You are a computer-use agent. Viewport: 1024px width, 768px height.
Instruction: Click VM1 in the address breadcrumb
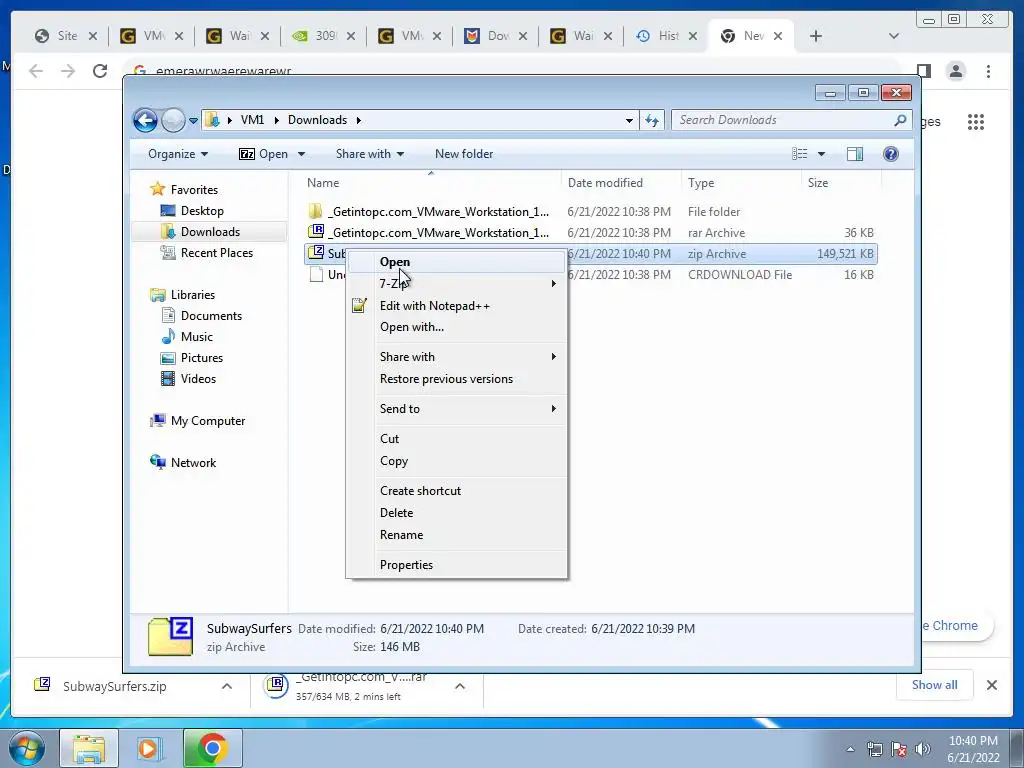point(252,120)
